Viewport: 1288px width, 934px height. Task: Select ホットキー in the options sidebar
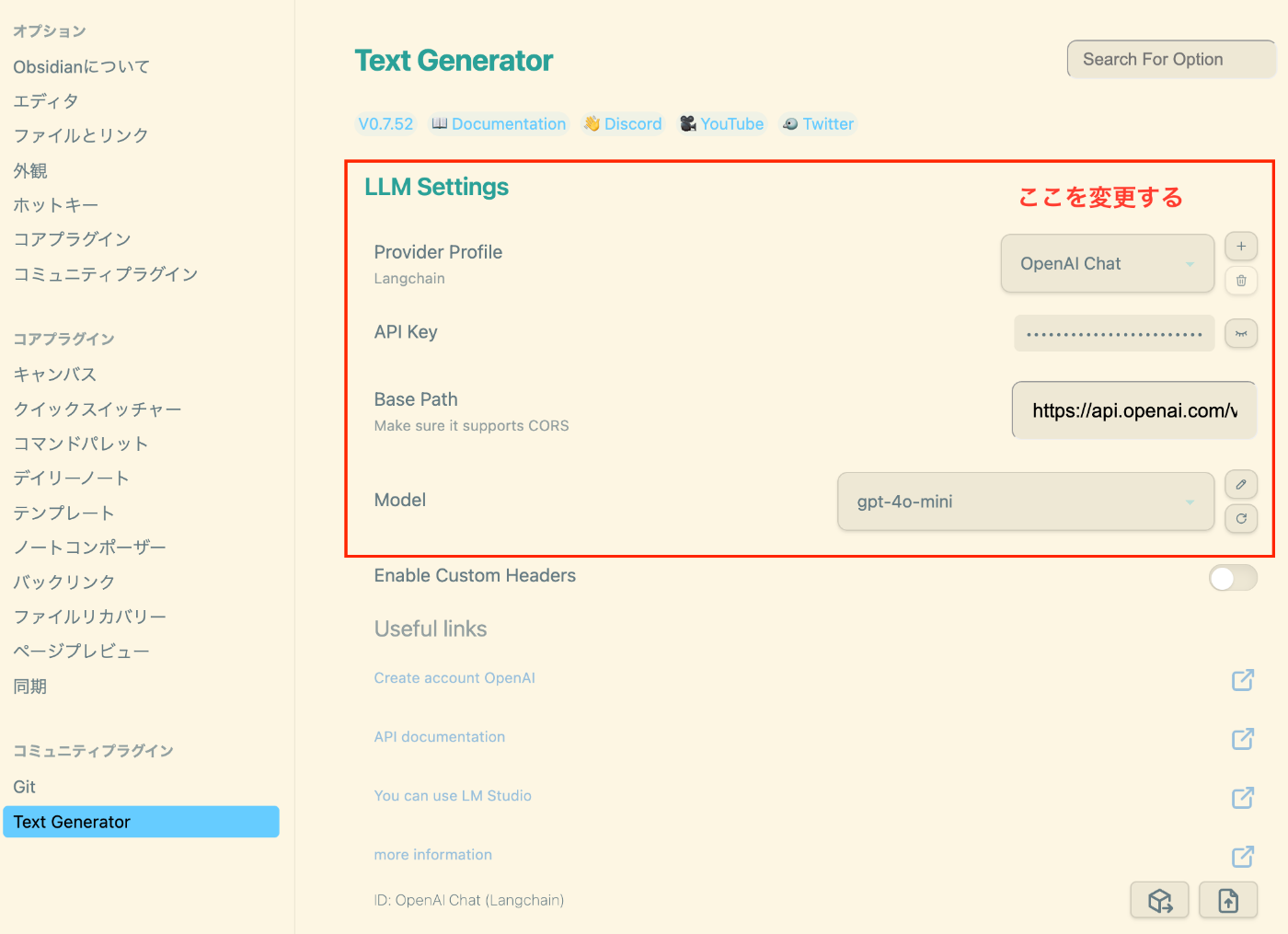pos(56,205)
